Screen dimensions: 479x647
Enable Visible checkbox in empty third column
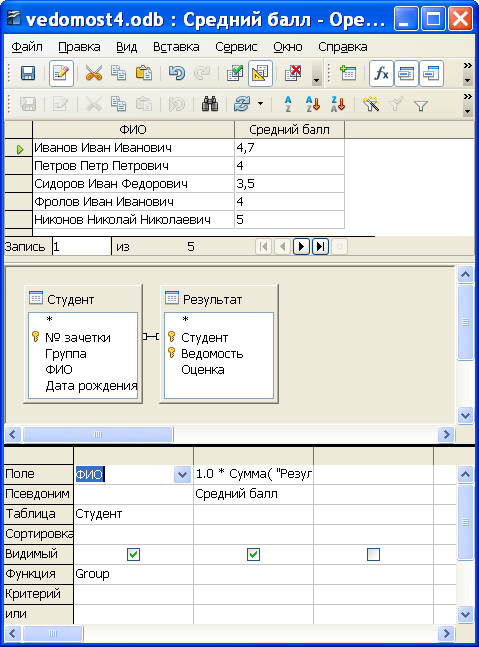(x=373, y=554)
